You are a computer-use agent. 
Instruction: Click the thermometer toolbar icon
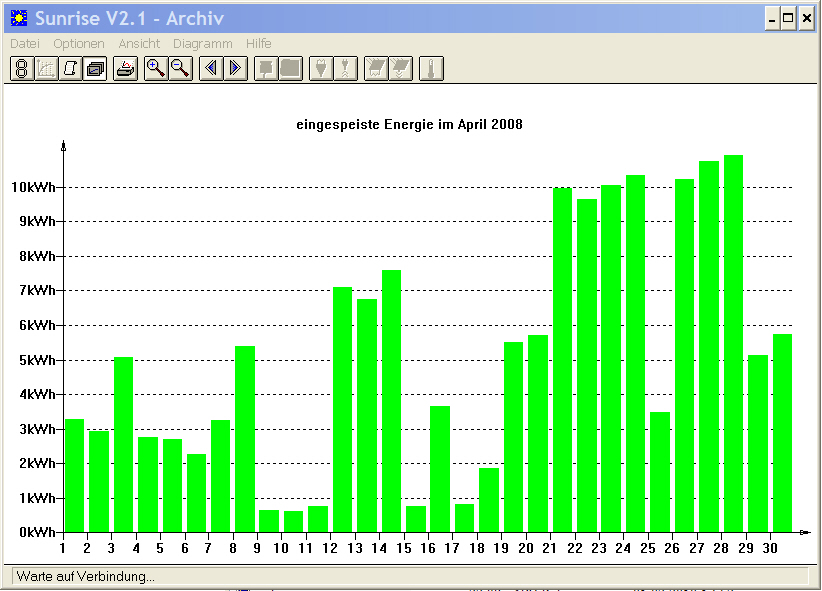(x=431, y=69)
